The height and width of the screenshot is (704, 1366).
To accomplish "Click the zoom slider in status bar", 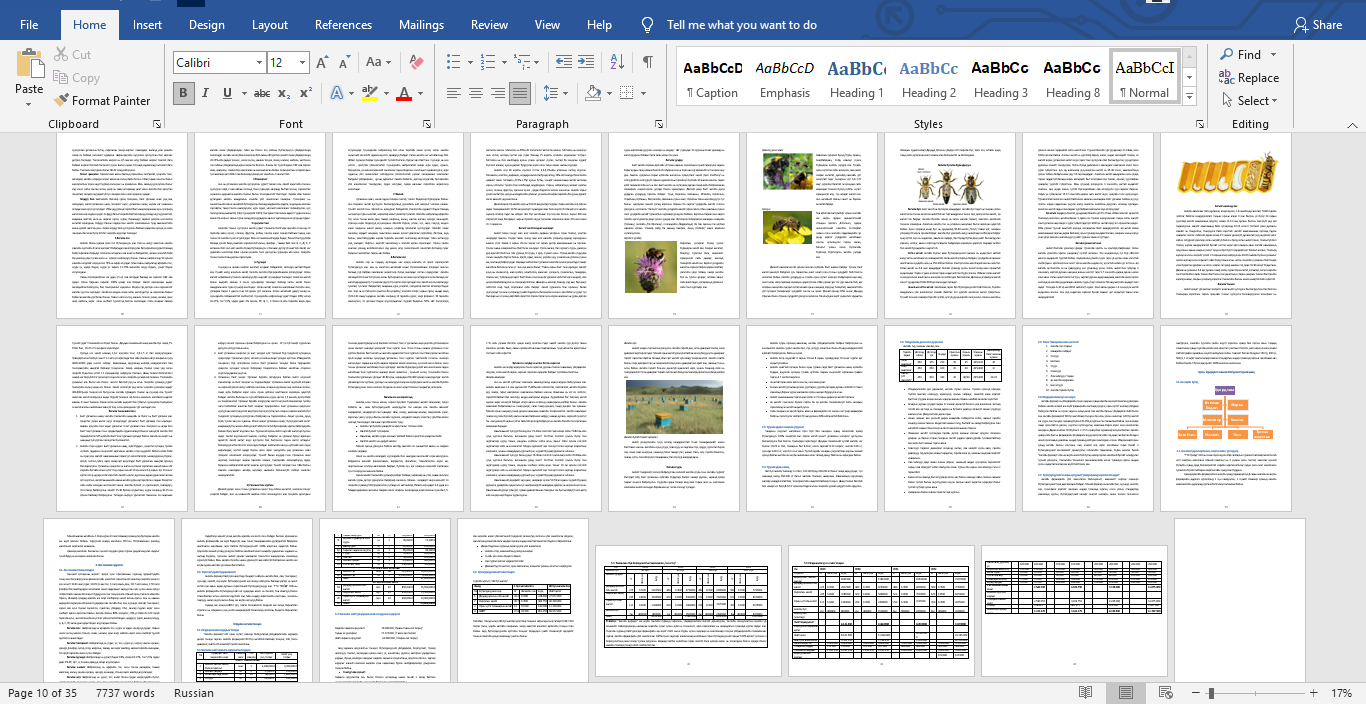I will click(1211, 693).
